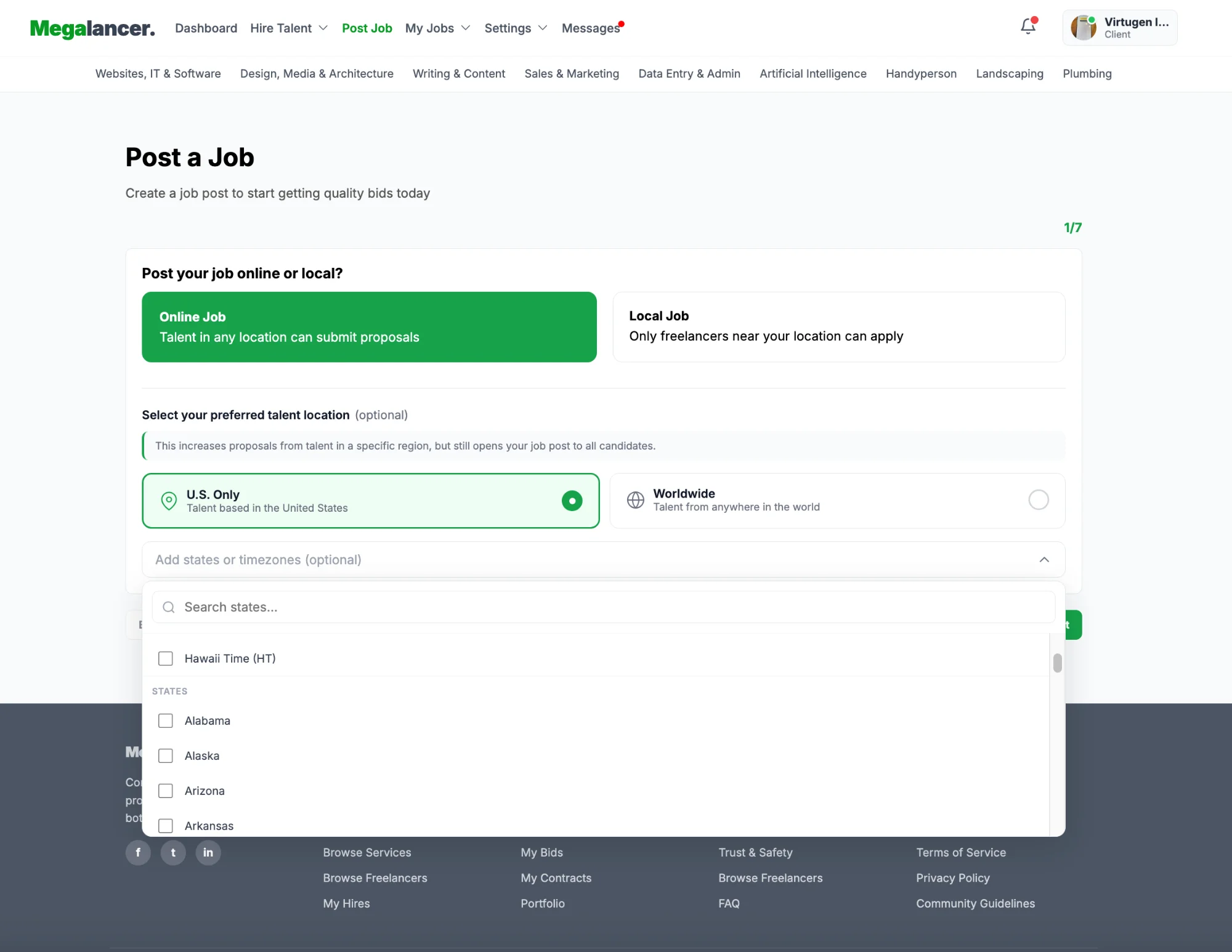Click the Virtugen profile avatar
This screenshot has height=952, width=1232.
coord(1083,28)
